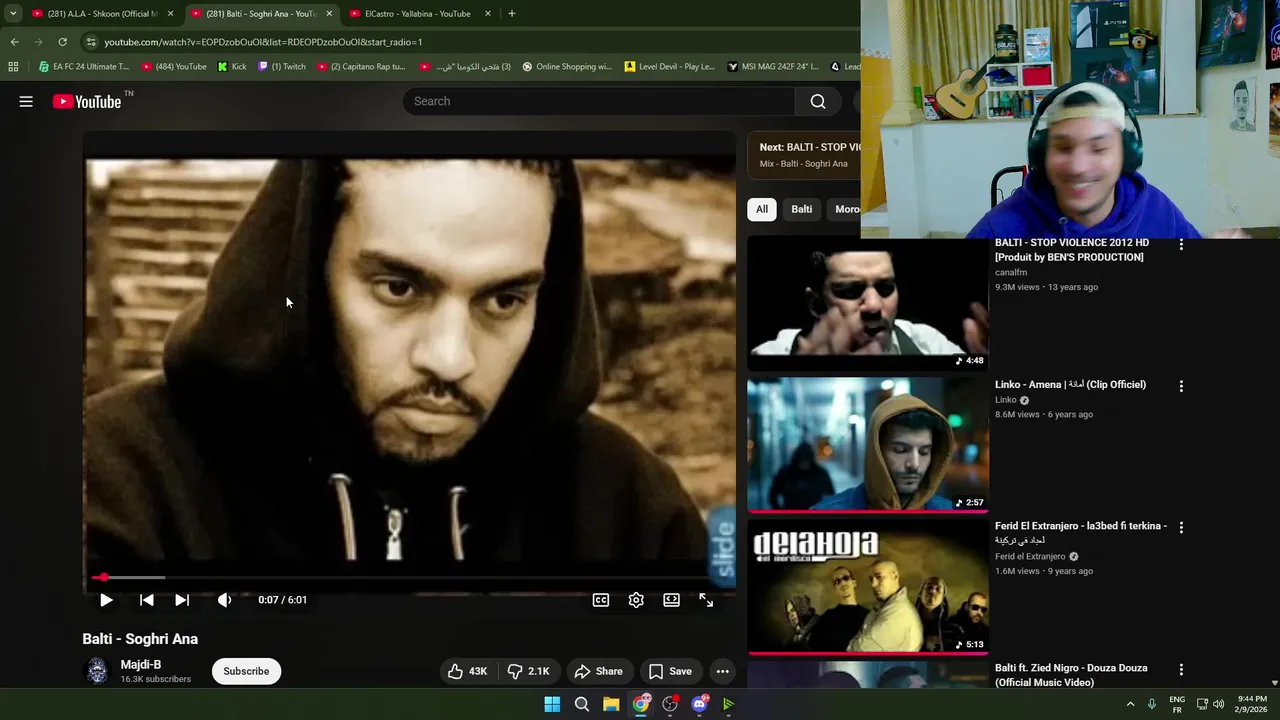Open the MSI MAG 242F bookmark
1280x720 pixels.
tap(773, 67)
